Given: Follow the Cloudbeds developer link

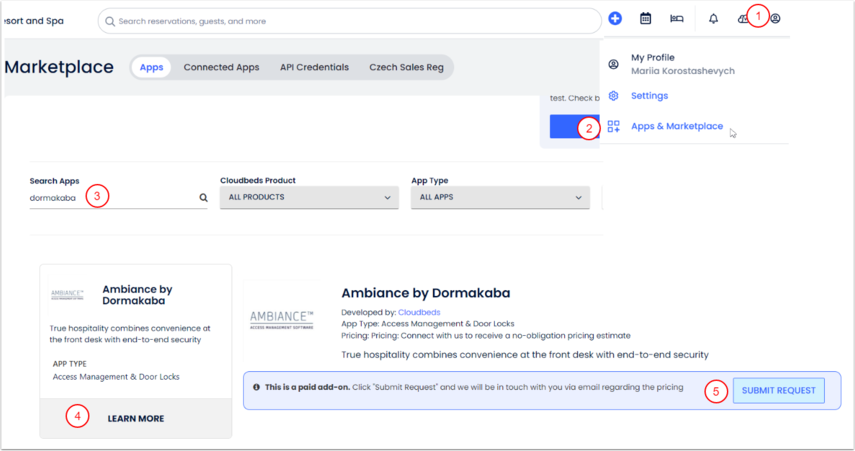Looking at the screenshot, I should pos(420,312).
